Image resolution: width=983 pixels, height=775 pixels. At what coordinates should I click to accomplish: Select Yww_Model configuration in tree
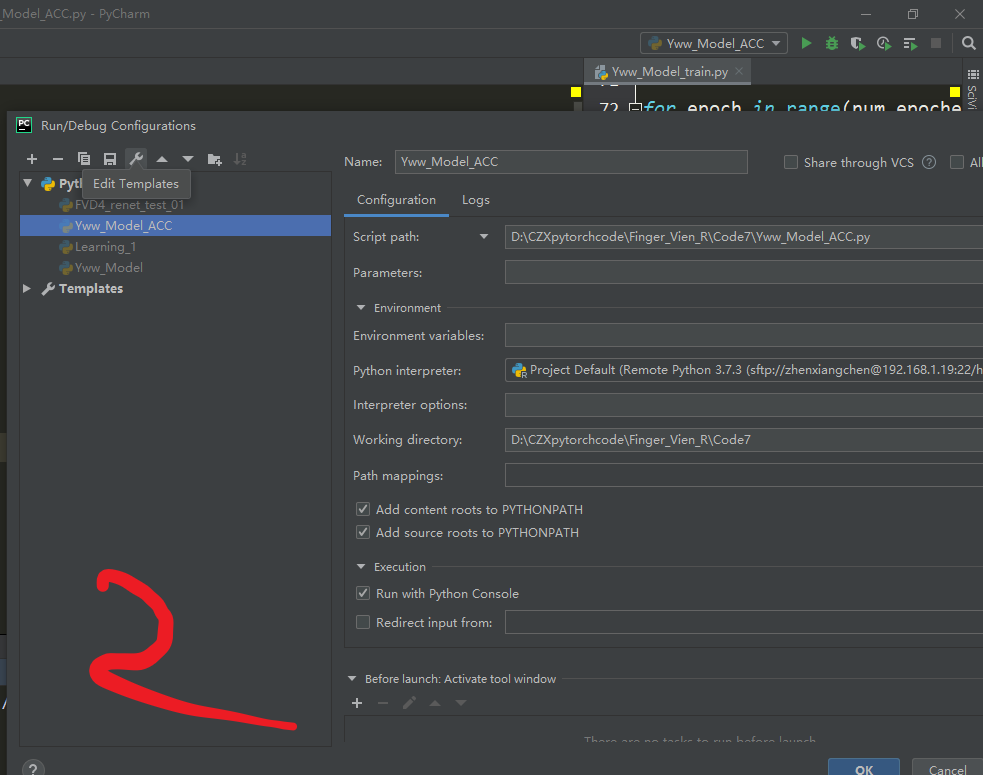click(108, 268)
